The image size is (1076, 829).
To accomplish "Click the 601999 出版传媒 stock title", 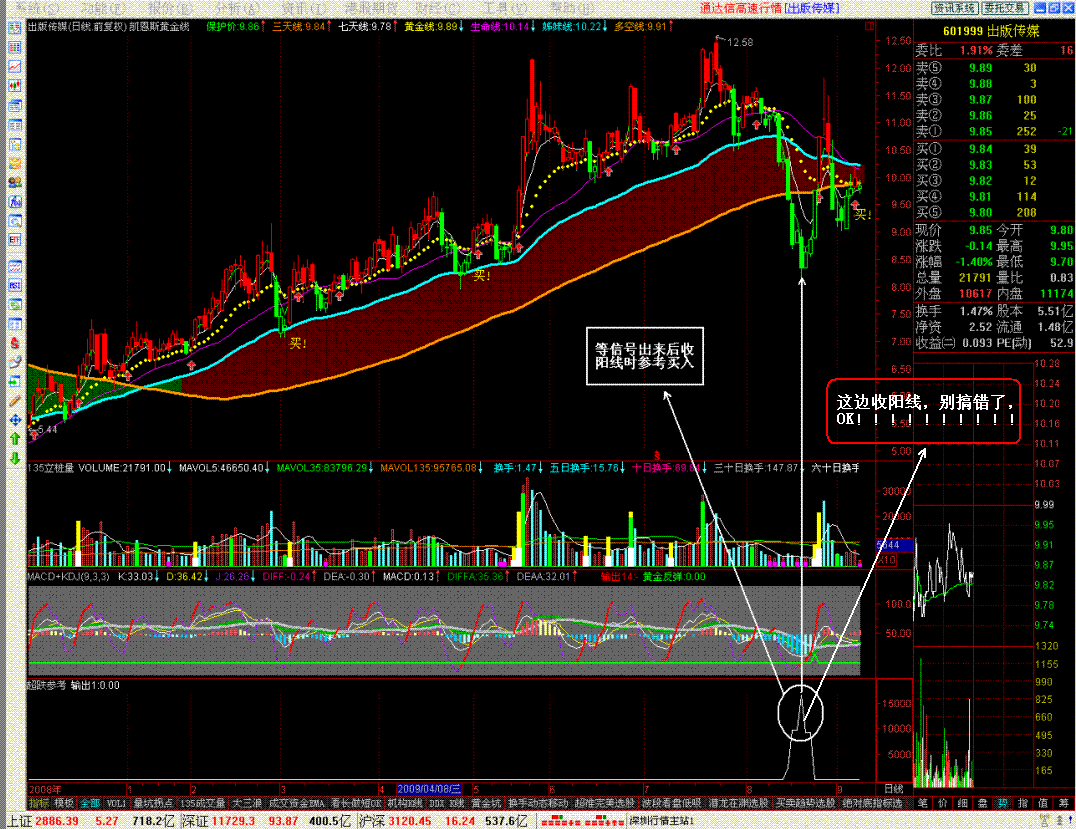I will pos(991,31).
